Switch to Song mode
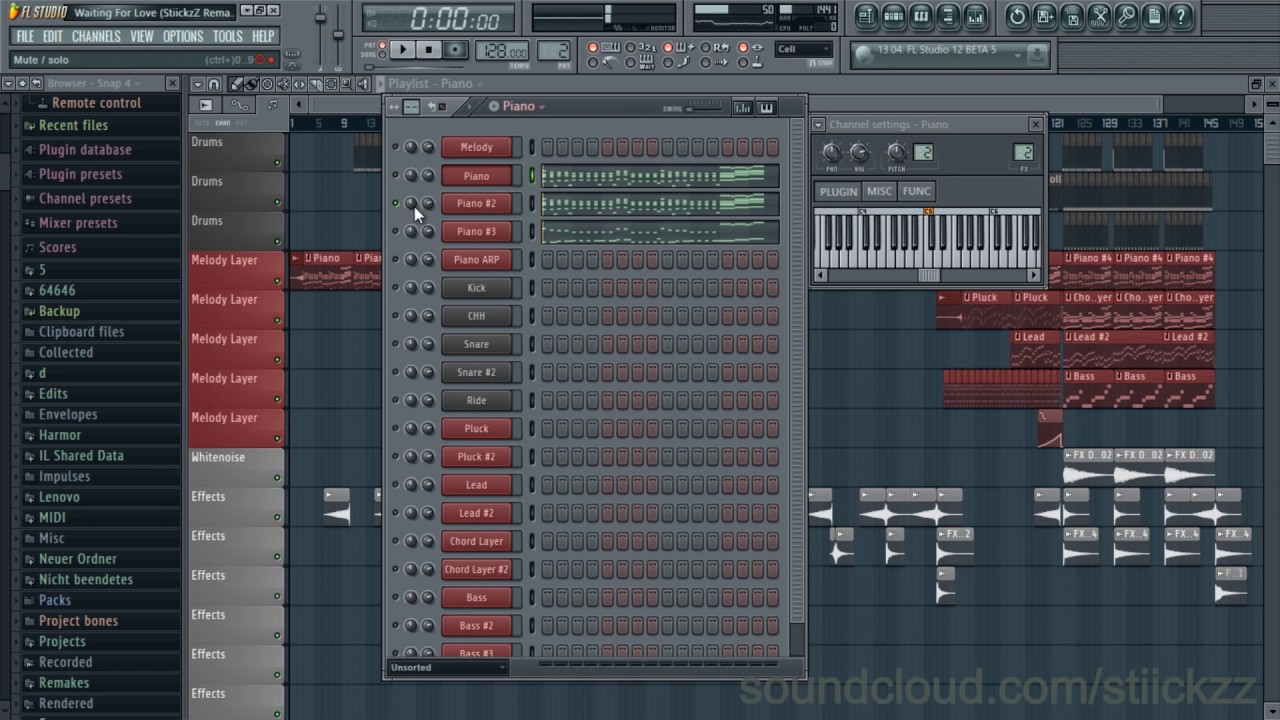 [382, 54]
